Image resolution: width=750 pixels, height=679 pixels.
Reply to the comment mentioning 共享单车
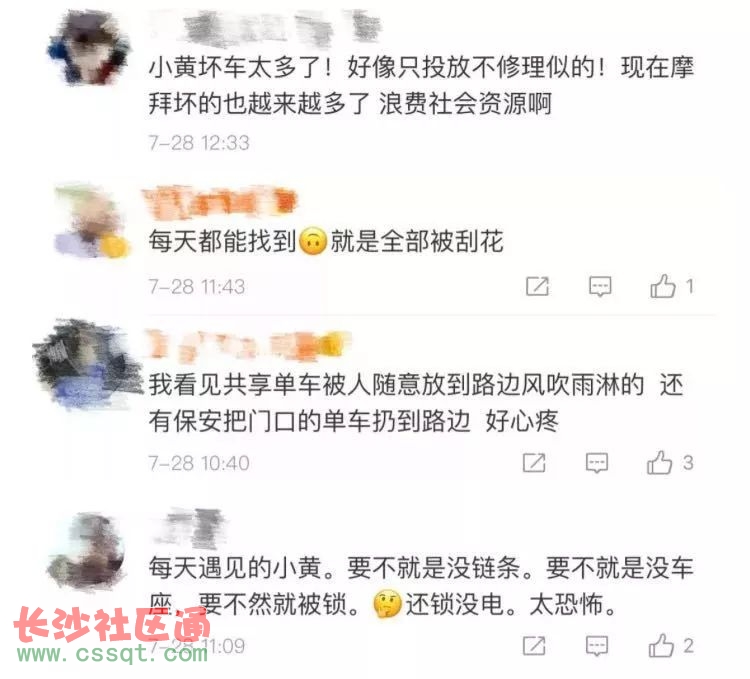click(596, 463)
